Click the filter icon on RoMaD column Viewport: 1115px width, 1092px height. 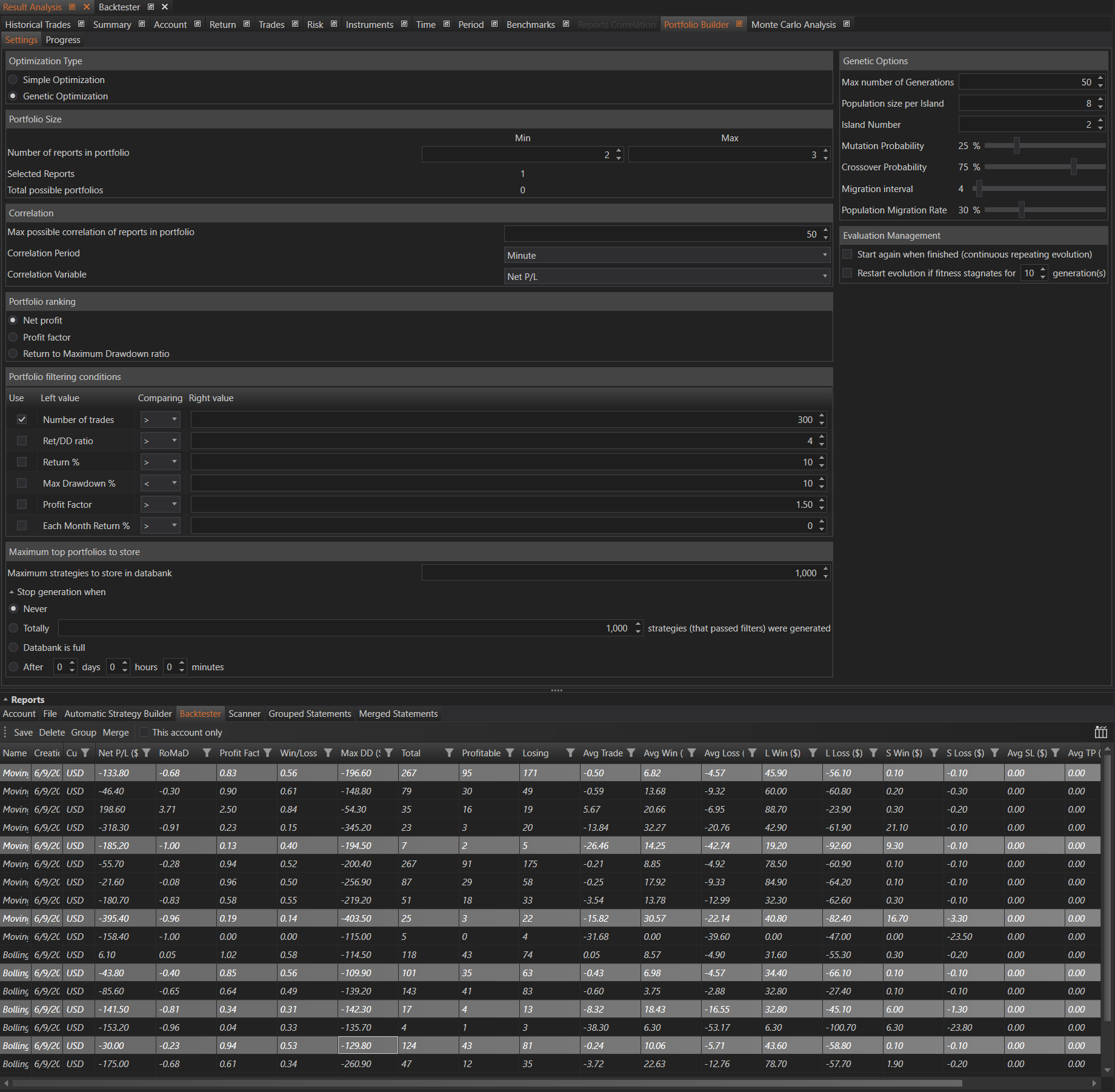click(x=207, y=753)
